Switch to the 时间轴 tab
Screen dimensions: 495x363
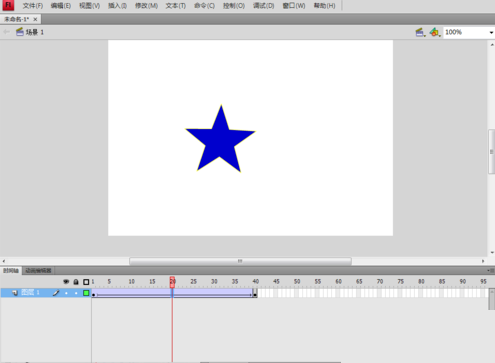[x=11, y=271]
